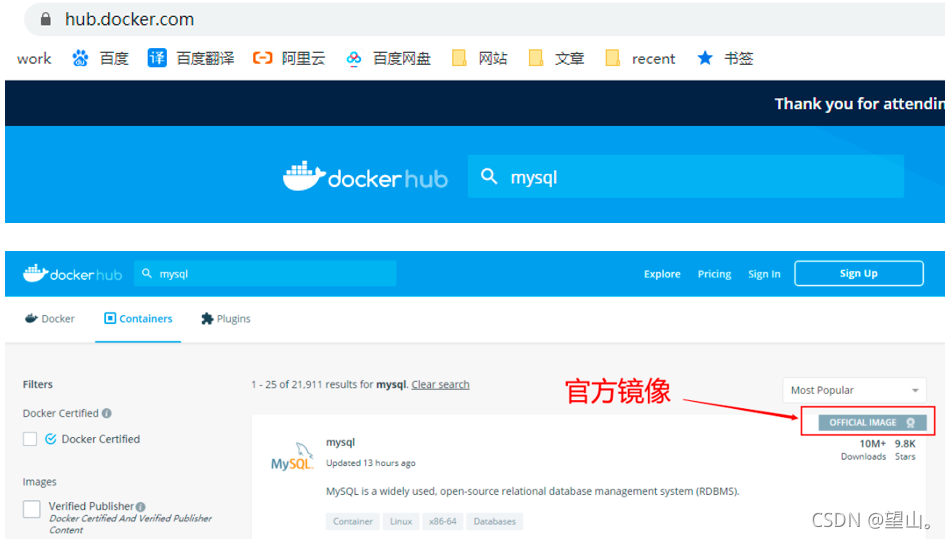Open the Baidu Translate bookmark icon
945x539 pixels.
click(157, 58)
